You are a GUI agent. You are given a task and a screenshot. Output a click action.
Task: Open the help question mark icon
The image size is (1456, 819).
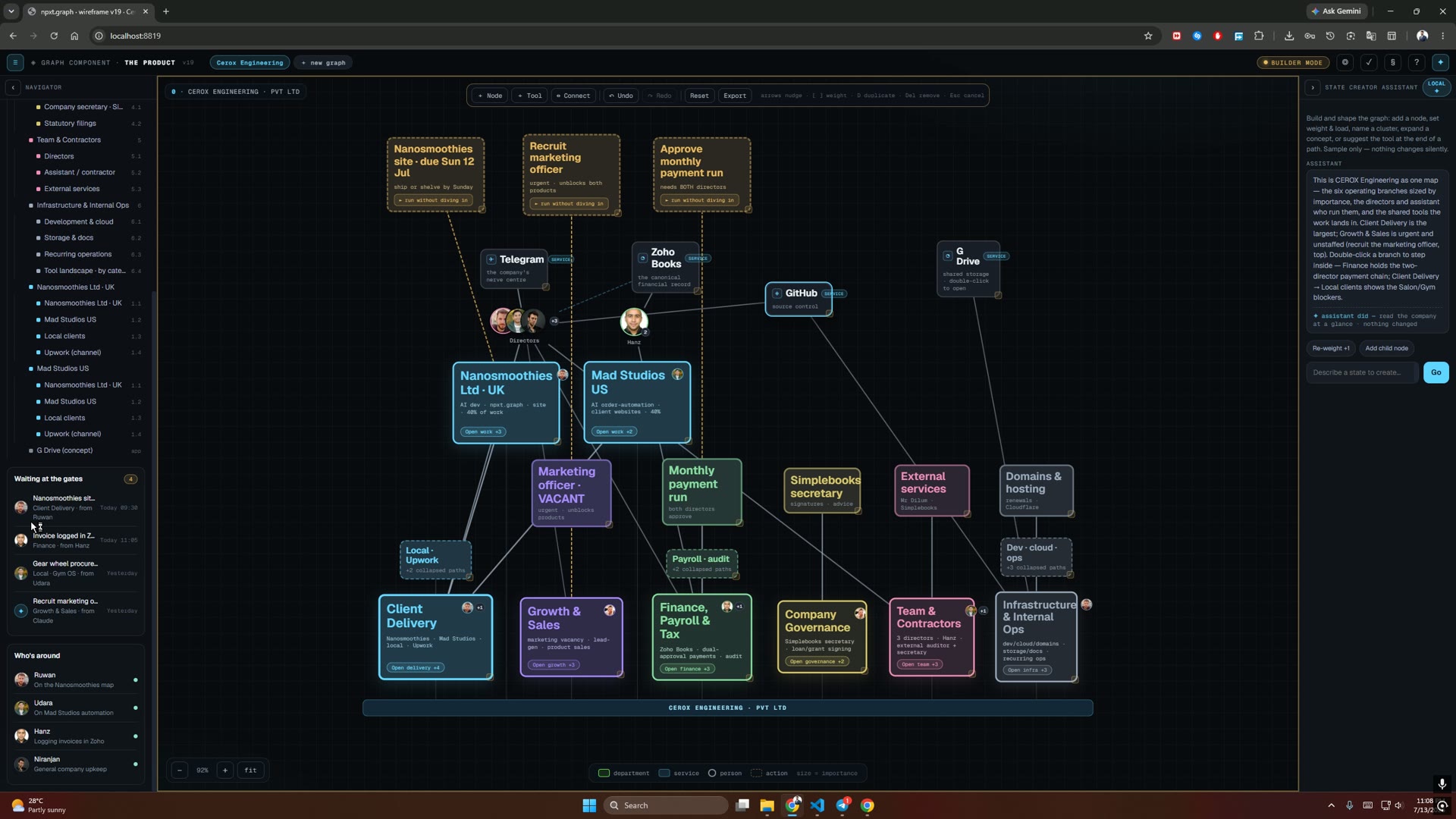coord(1417,63)
